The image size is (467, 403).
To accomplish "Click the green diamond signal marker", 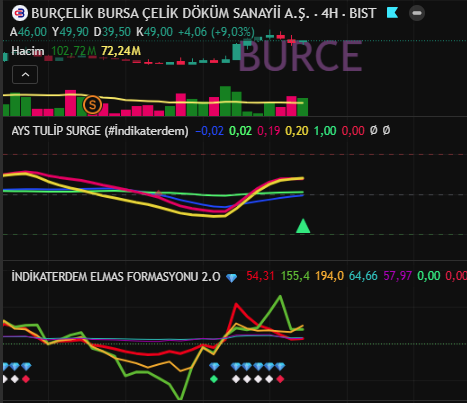I will click(214, 379).
